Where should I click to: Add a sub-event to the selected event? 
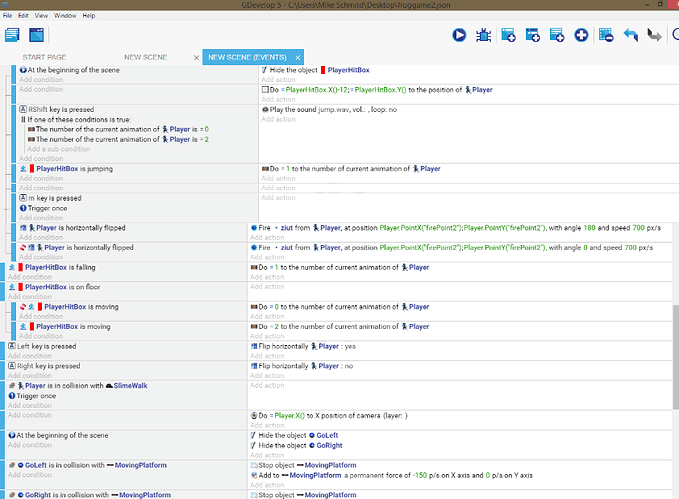532,35
